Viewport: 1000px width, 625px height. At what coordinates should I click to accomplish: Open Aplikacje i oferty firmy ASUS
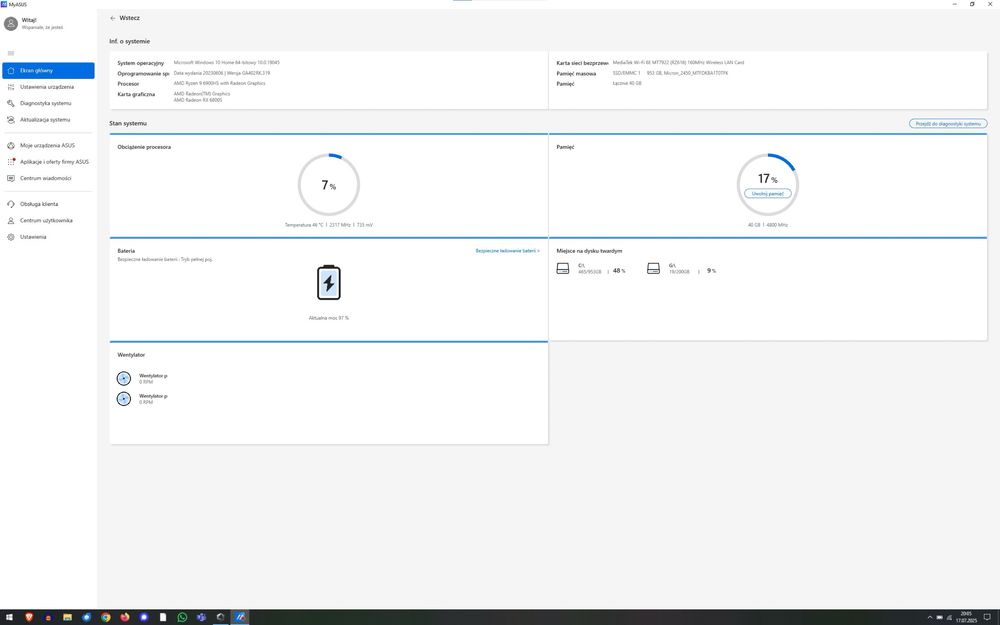click(x=48, y=162)
